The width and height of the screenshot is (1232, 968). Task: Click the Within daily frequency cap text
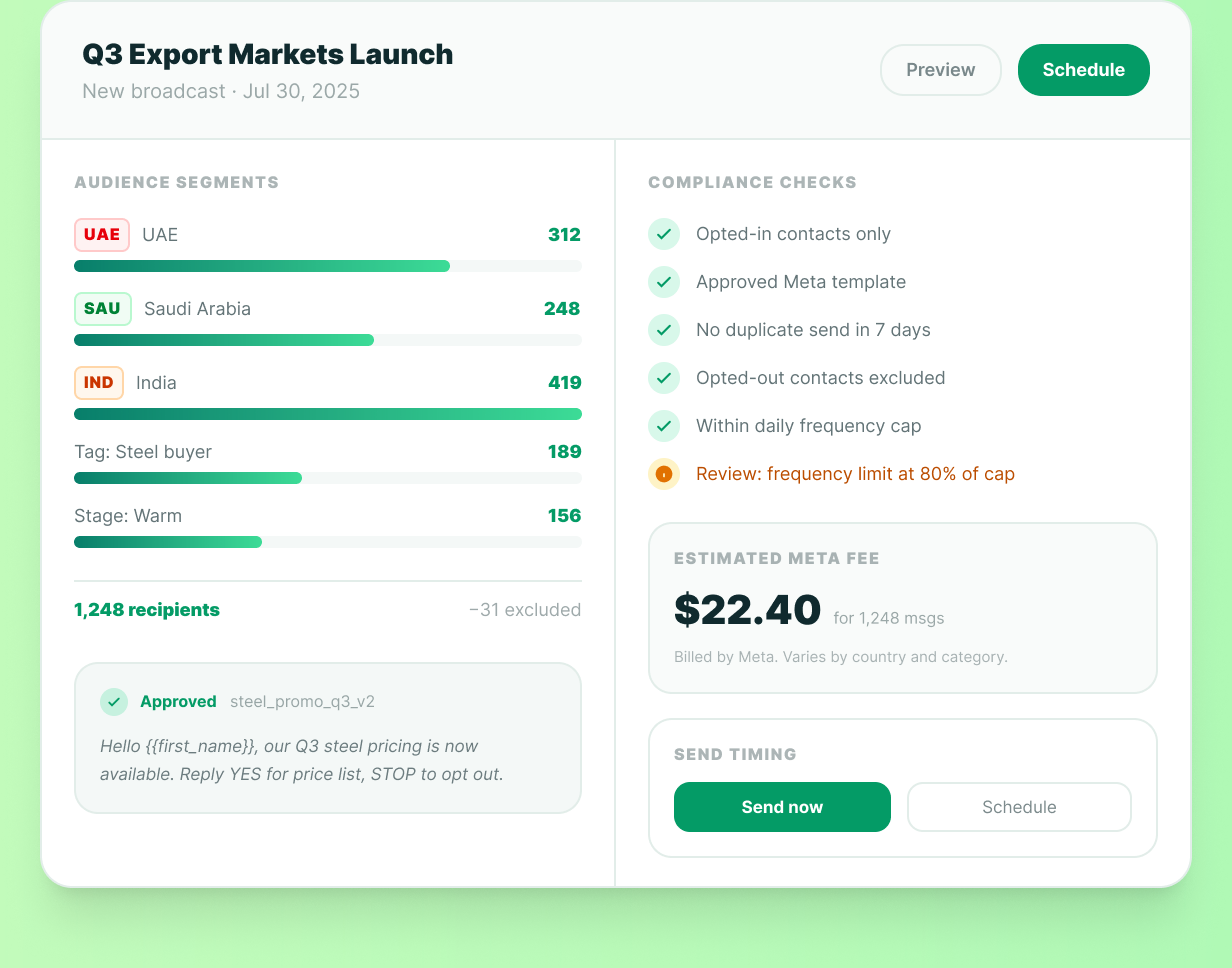click(809, 426)
